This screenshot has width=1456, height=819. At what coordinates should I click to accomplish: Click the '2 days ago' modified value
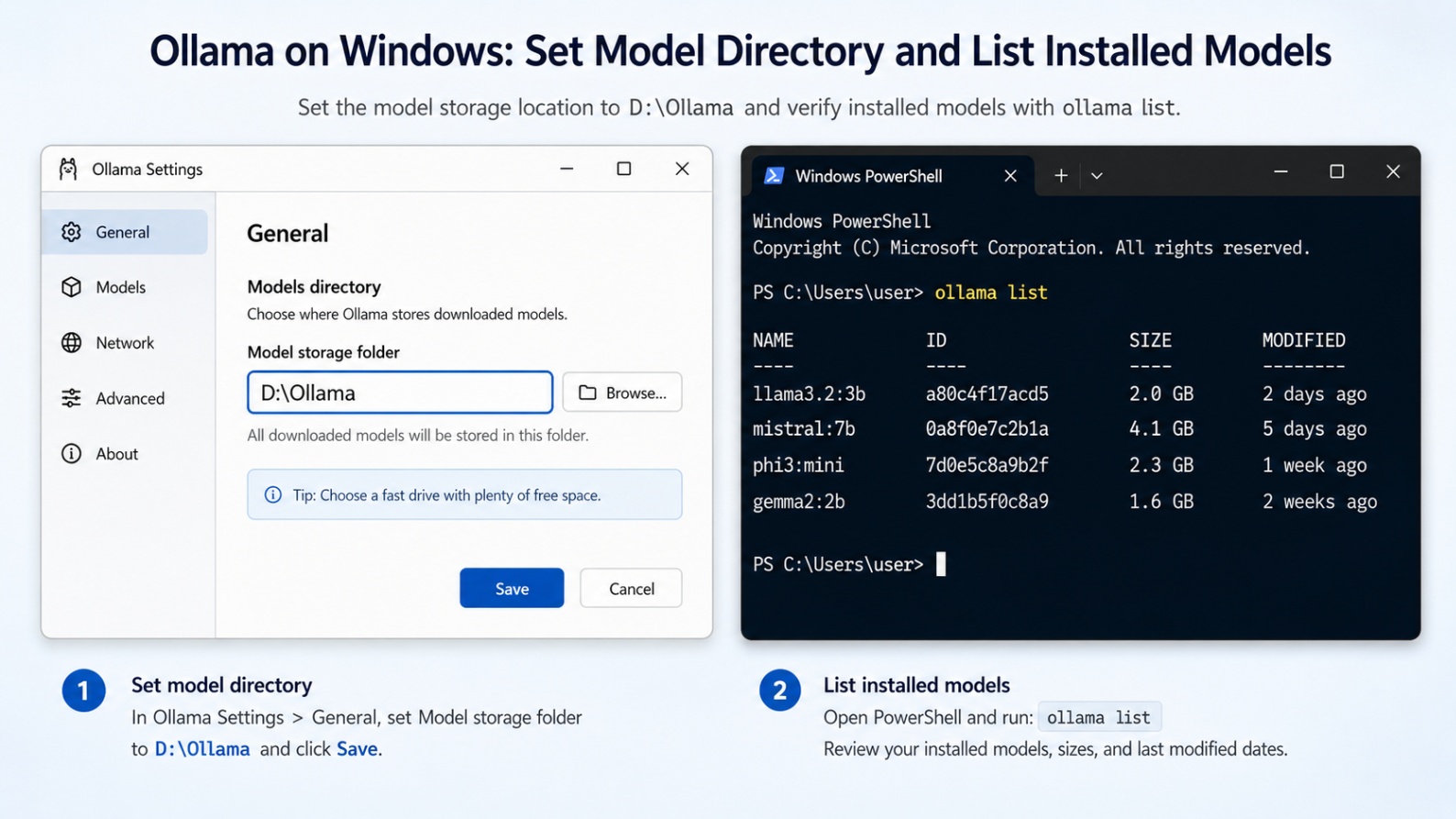pyautogui.click(x=1315, y=393)
